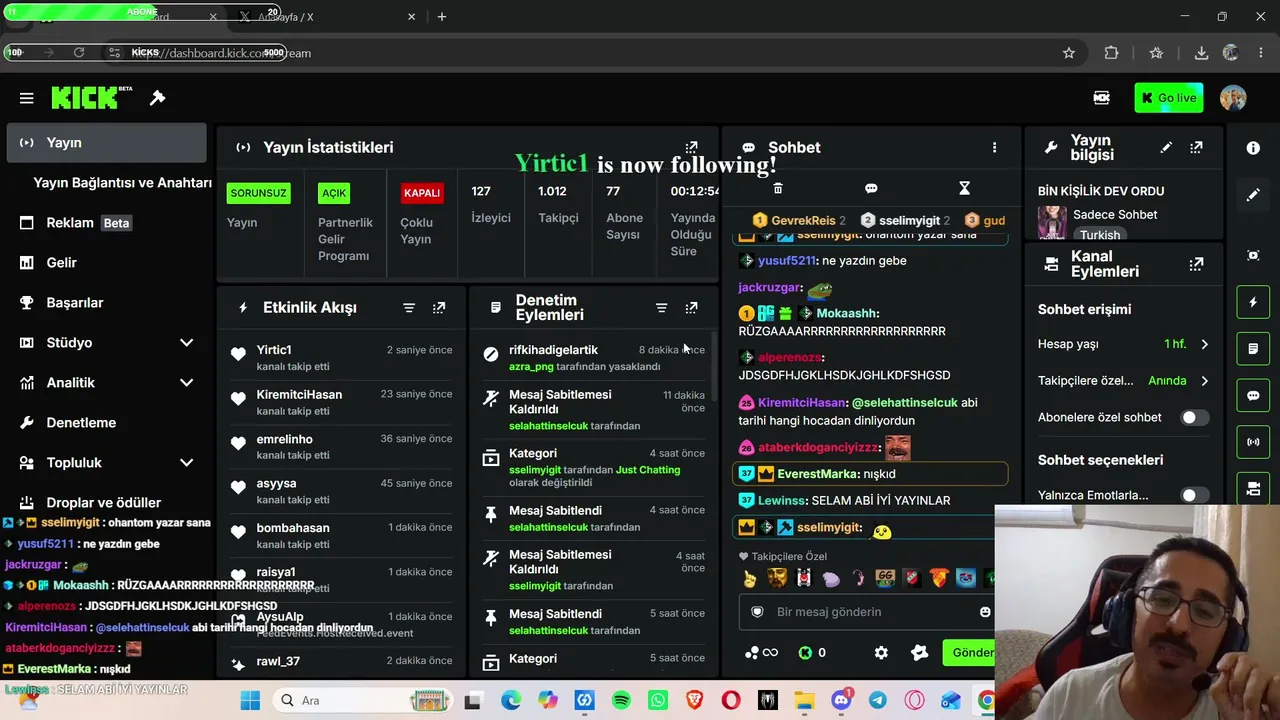The width and height of the screenshot is (1280, 720).
Task: Open the moderator hammer icon in header
Action: tap(157, 97)
